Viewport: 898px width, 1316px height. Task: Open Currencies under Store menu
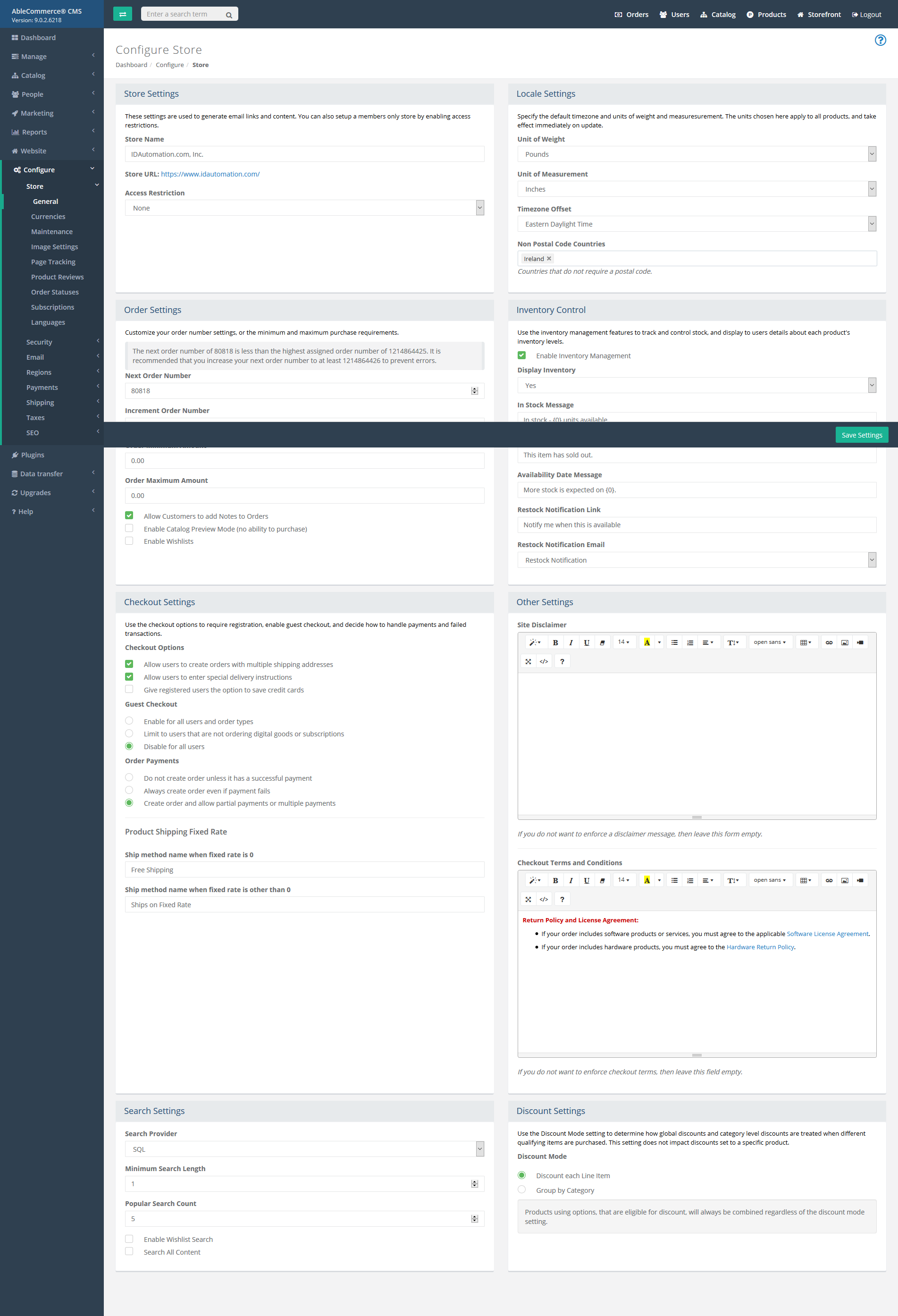pyautogui.click(x=48, y=216)
